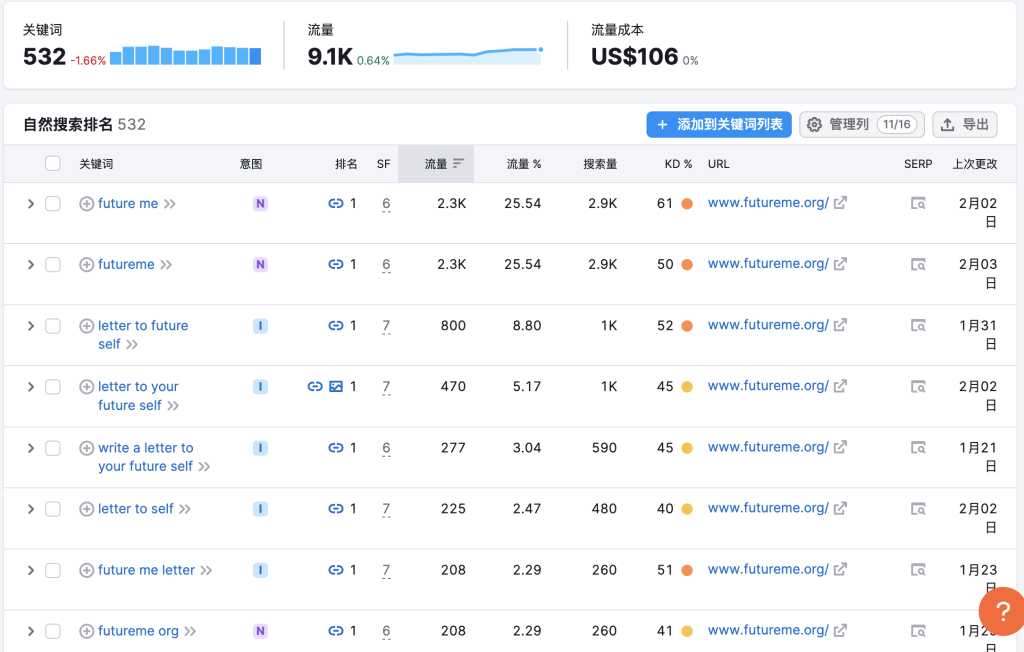Viewport: 1024px width, 652px height.
Task: Check the futureme org row checkbox
Action: coord(53,631)
